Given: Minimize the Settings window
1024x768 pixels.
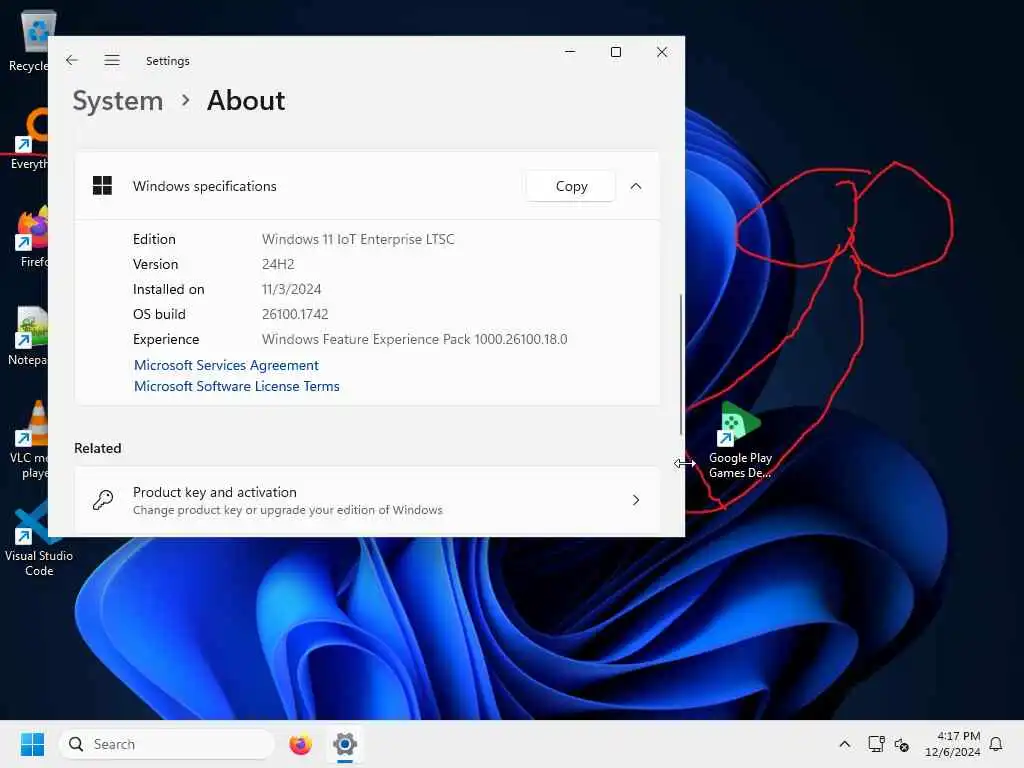Looking at the screenshot, I should click(570, 52).
